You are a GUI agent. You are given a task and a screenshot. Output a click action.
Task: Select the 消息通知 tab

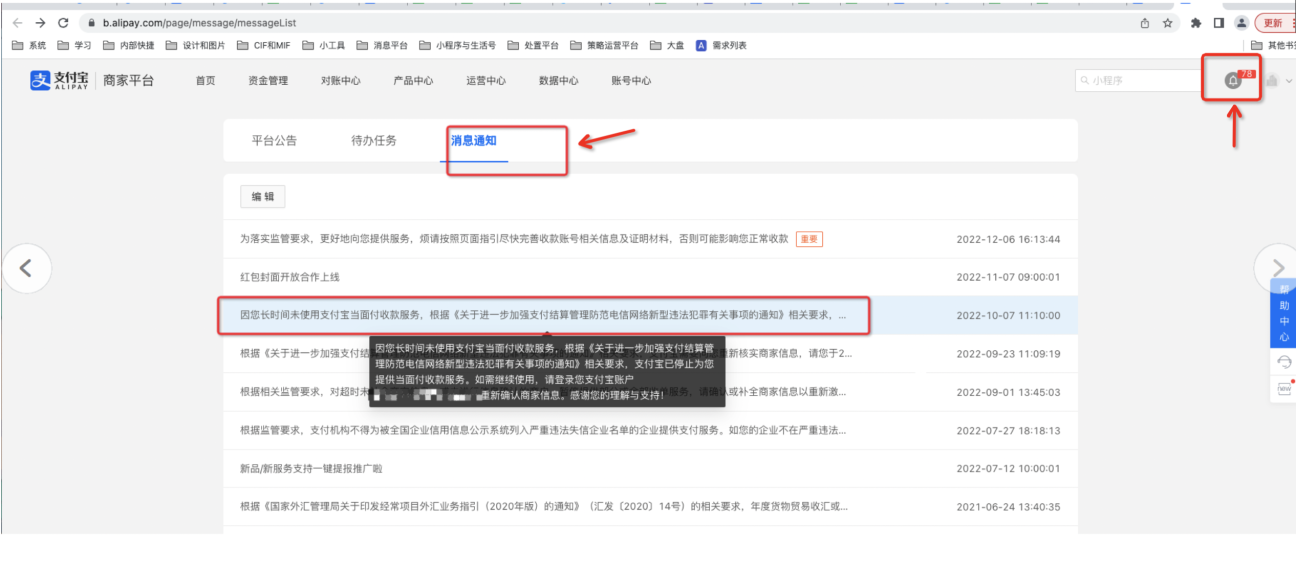point(474,141)
